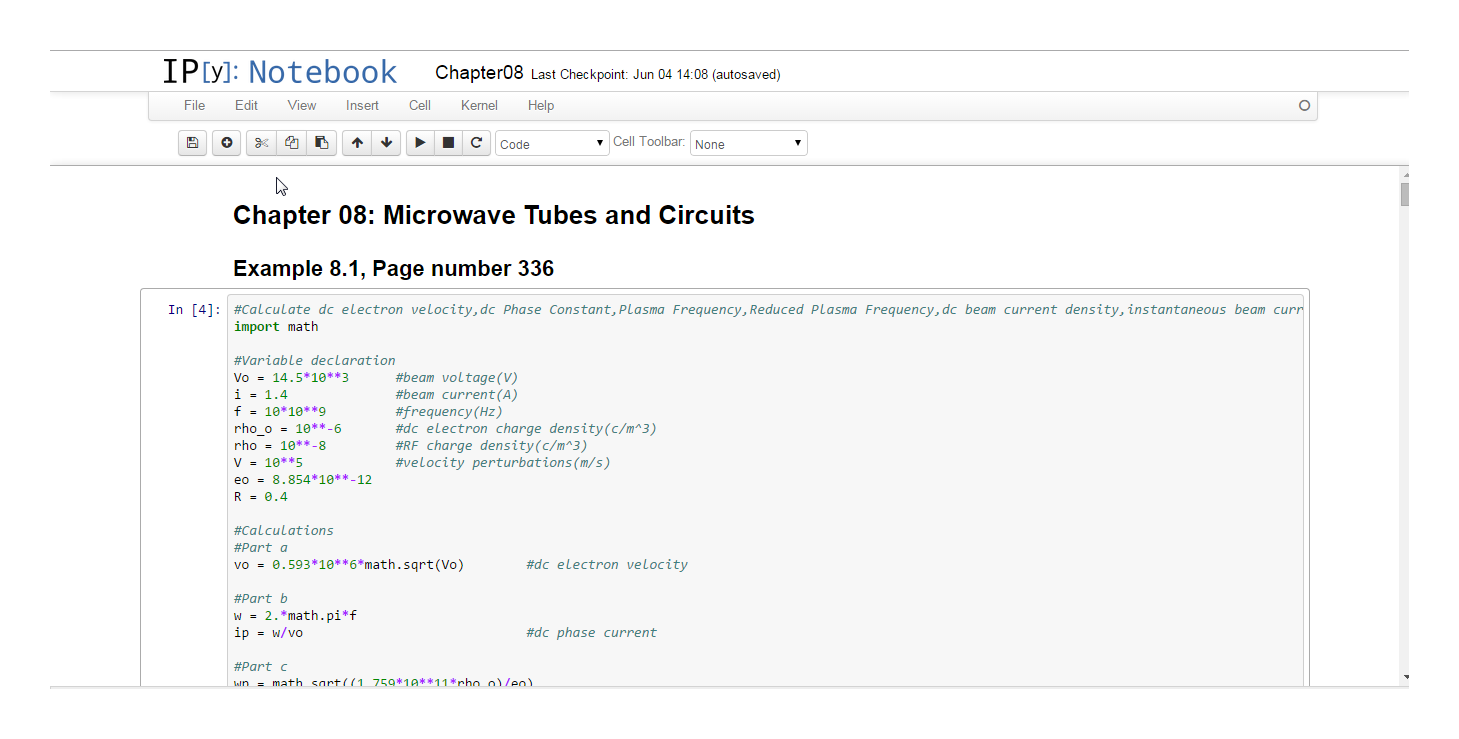Move the selected cell down

(386, 143)
